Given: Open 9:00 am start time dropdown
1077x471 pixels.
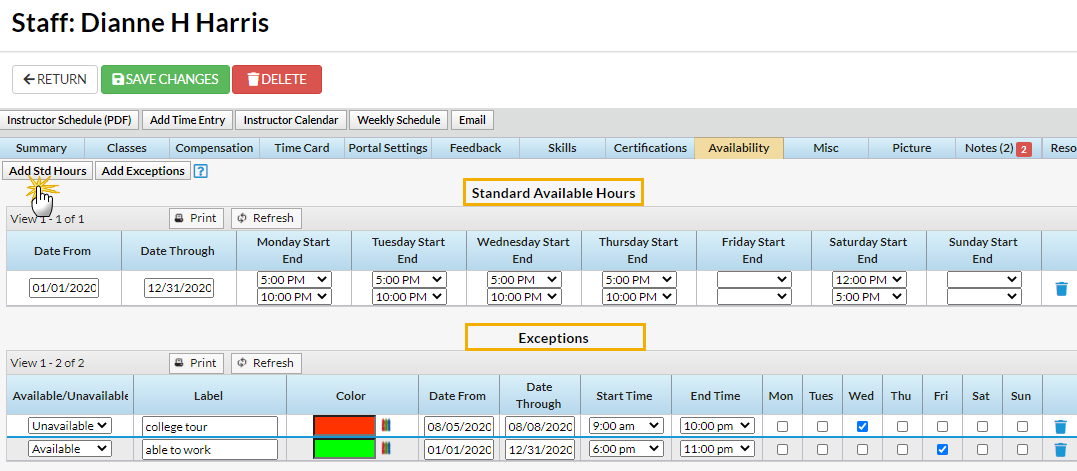Looking at the screenshot, I should pos(626,426).
